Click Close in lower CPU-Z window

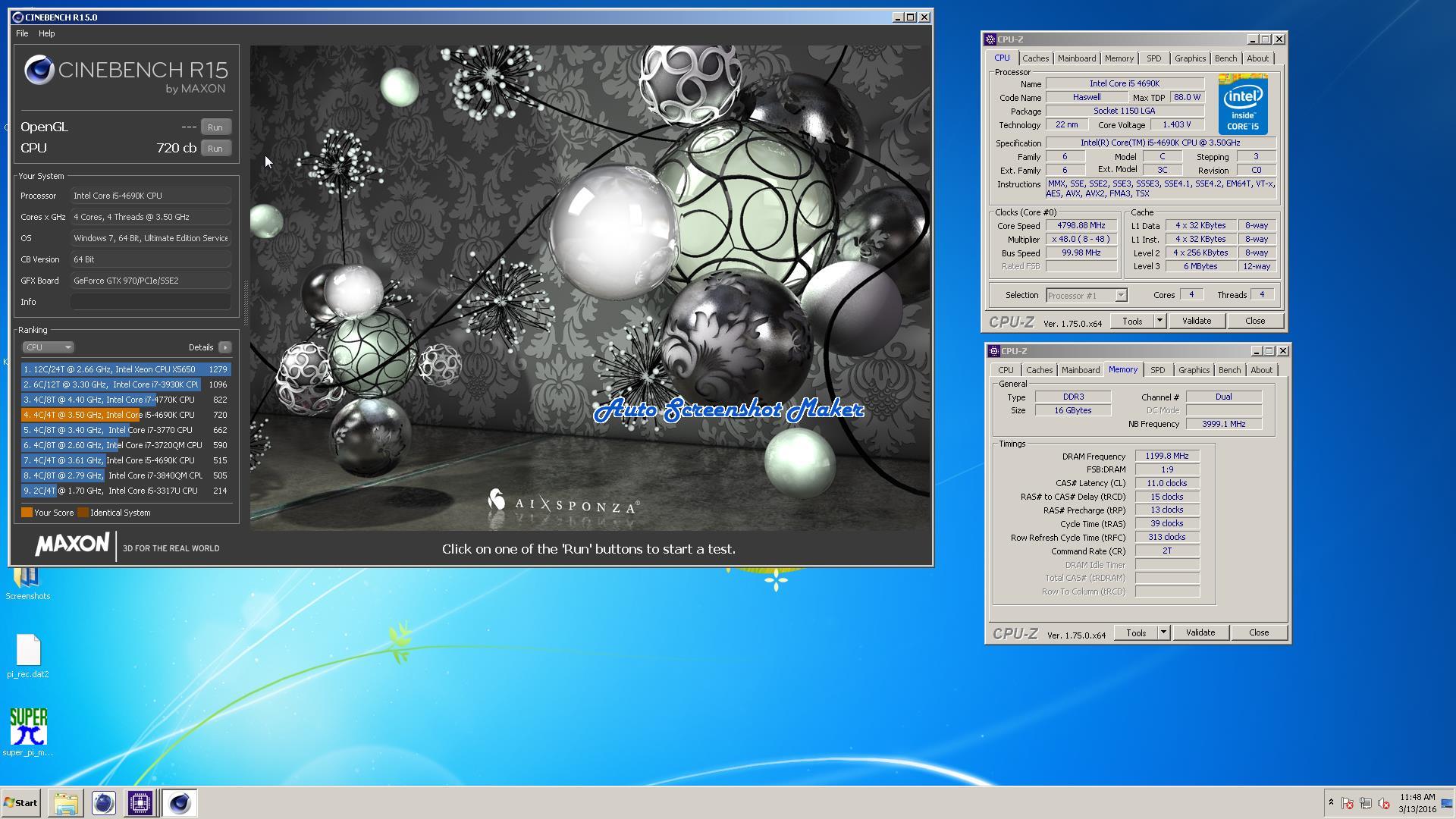tap(1259, 633)
